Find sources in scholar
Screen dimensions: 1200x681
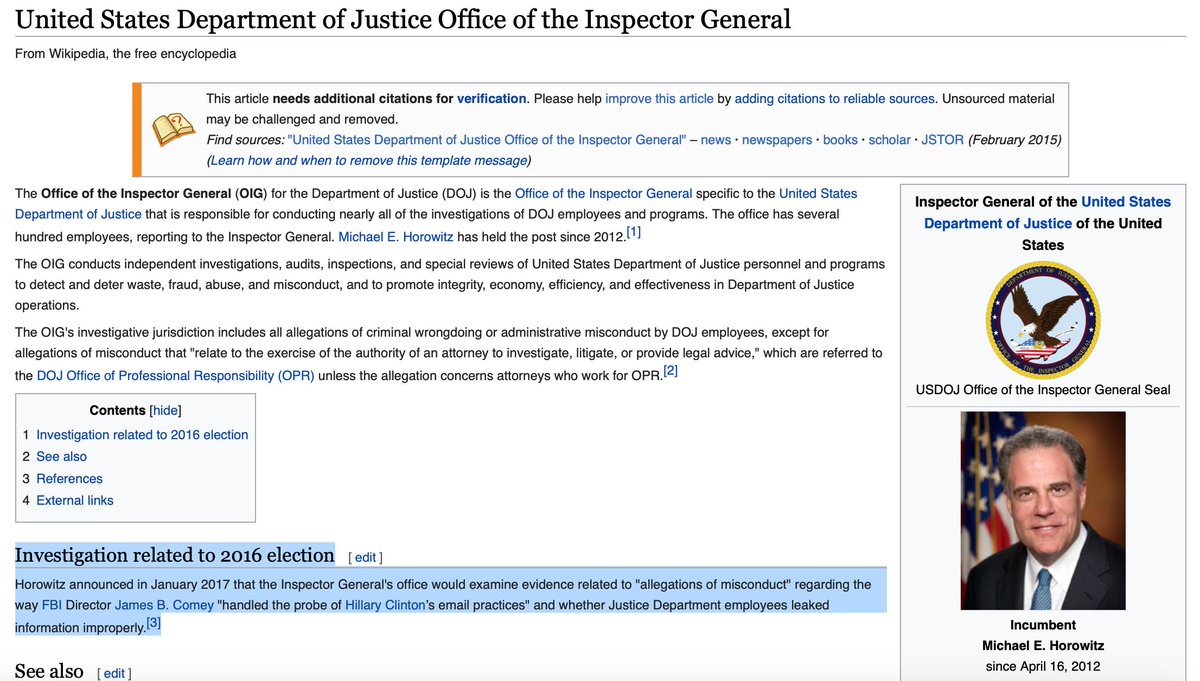(x=889, y=140)
